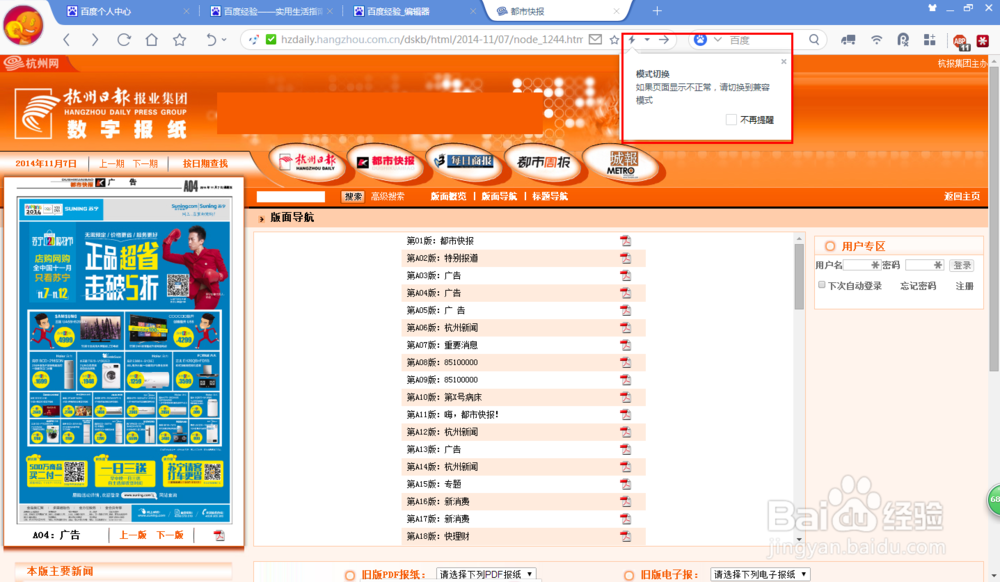Screen dimensions: 1000x582
Task: Open 都市快报 newspaper button
Action: (x=386, y=163)
